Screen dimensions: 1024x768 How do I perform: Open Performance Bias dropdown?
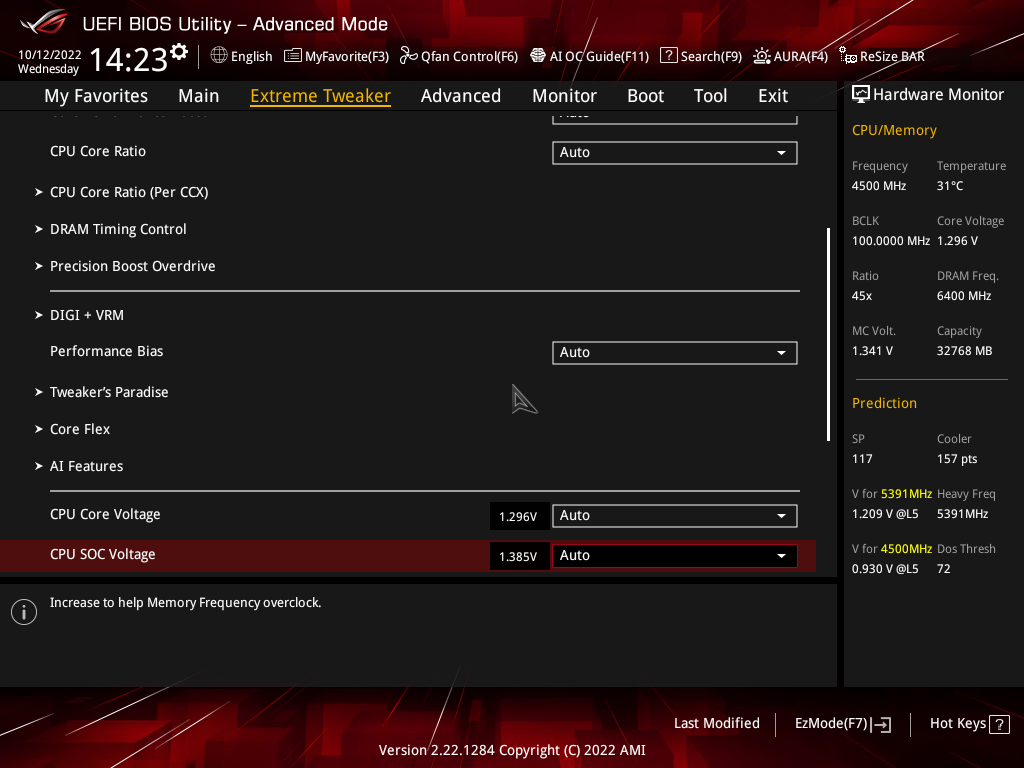point(675,353)
